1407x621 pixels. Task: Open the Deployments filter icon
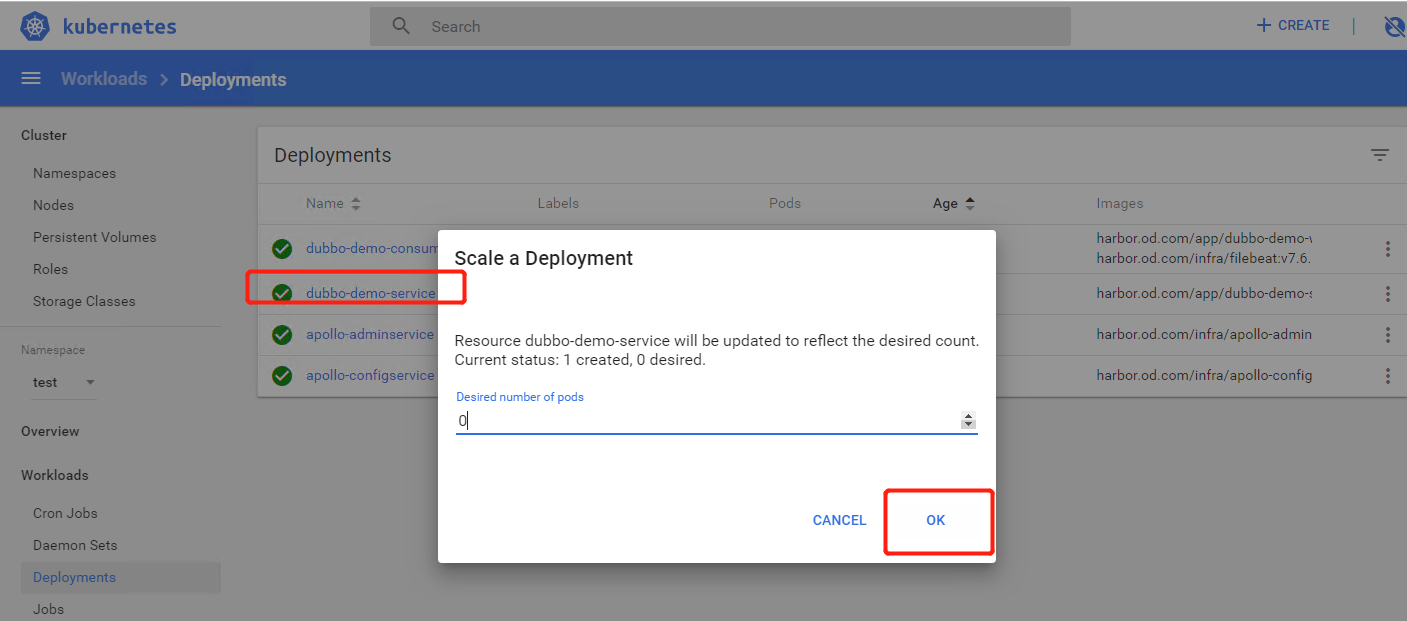pyautogui.click(x=1379, y=155)
